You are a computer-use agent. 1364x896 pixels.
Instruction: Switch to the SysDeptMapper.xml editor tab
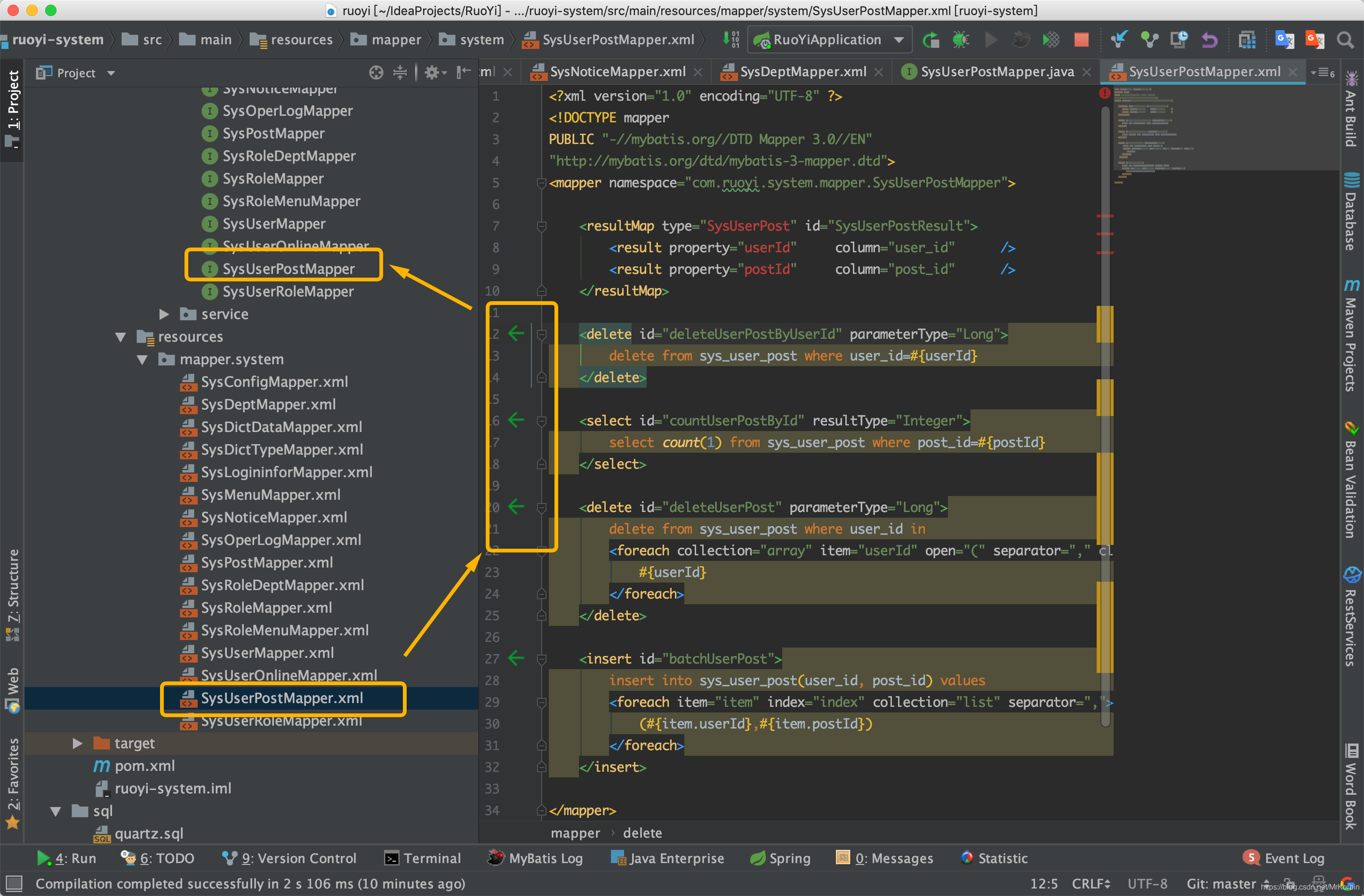click(x=802, y=72)
